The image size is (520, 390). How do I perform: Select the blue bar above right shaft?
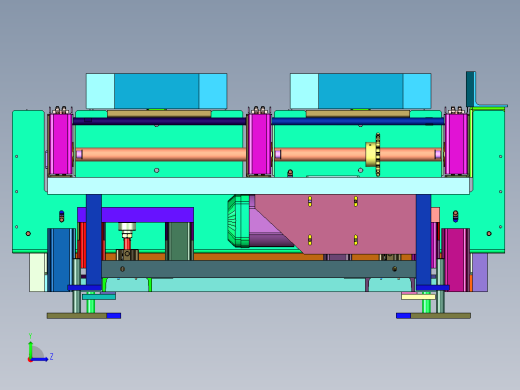[358, 121]
